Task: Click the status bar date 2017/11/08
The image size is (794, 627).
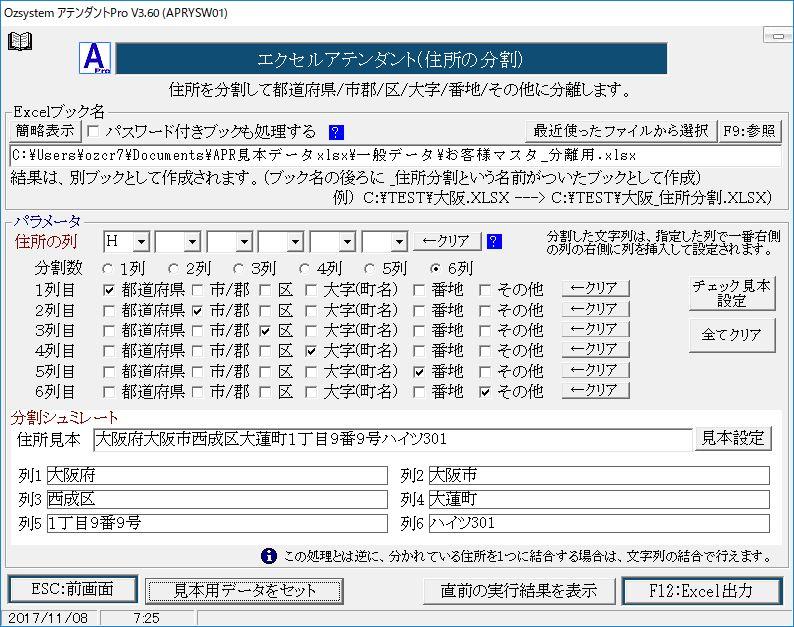Action: click(x=48, y=618)
